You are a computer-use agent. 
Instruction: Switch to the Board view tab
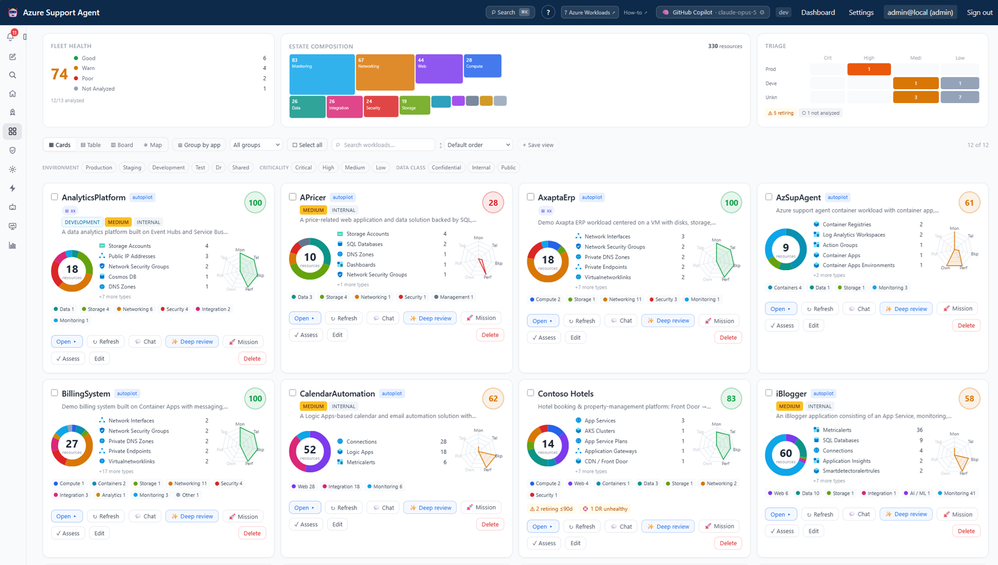[x=122, y=145]
